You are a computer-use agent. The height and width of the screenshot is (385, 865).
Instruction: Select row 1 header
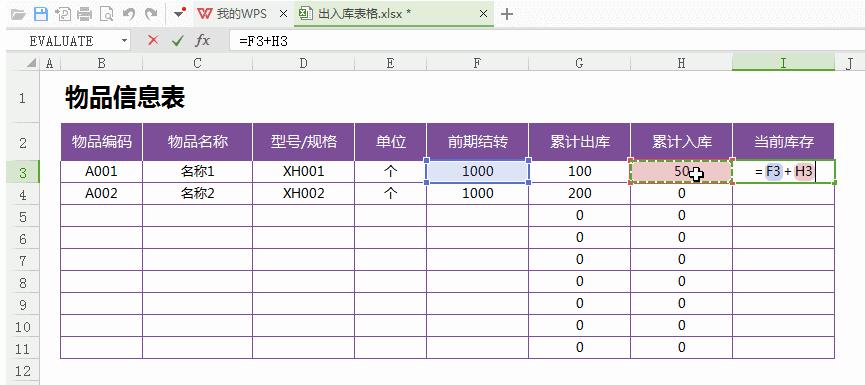pos(23,98)
